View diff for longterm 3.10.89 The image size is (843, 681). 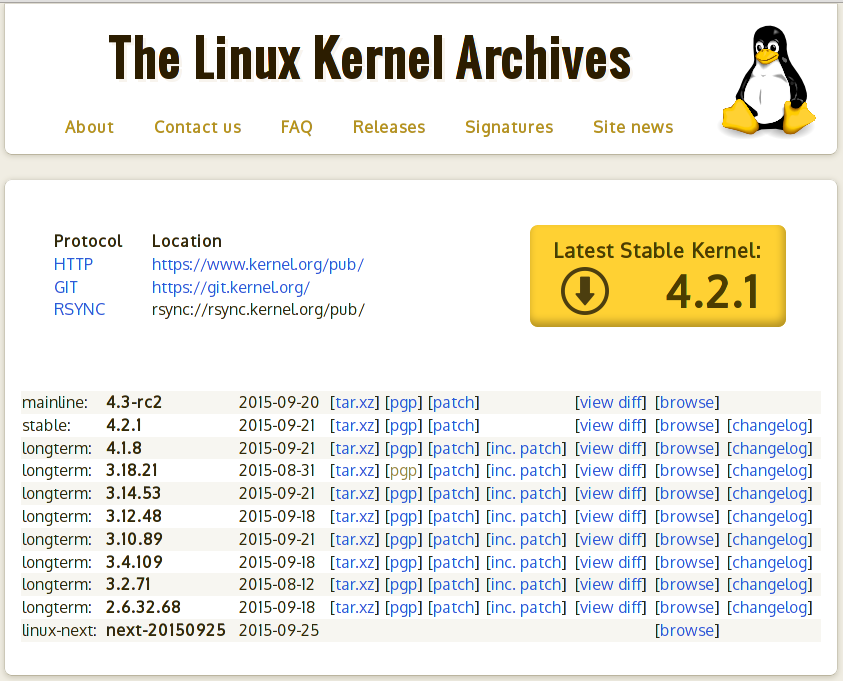coord(610,539)
